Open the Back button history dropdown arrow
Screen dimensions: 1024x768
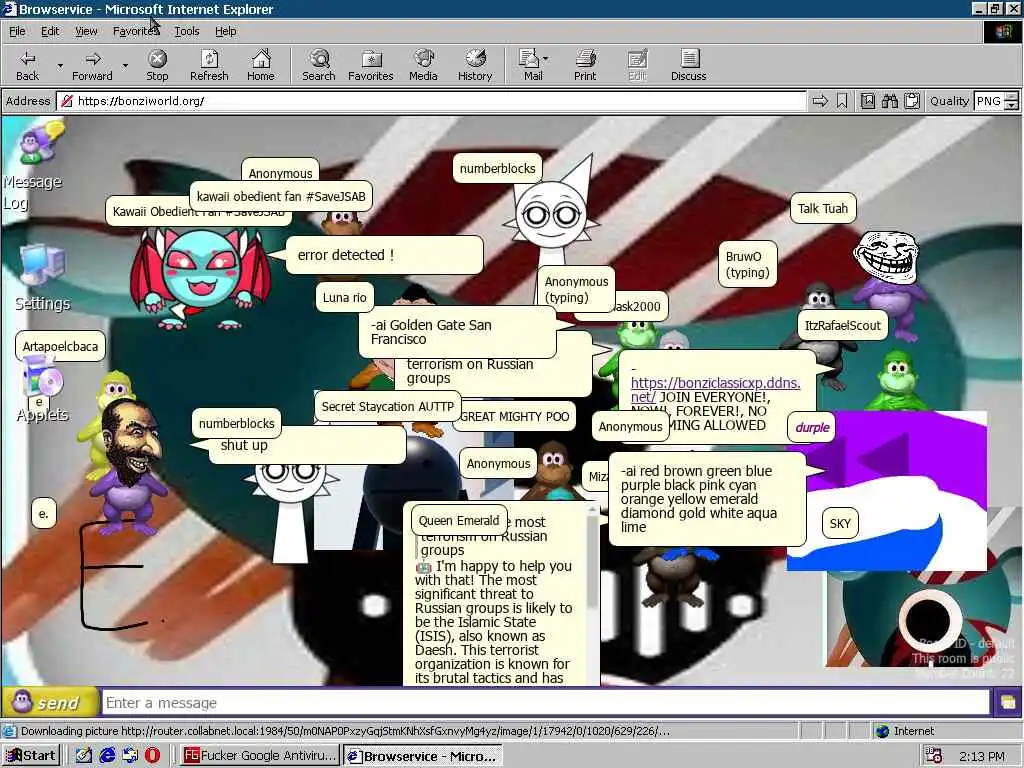click(x=60, y=66)
